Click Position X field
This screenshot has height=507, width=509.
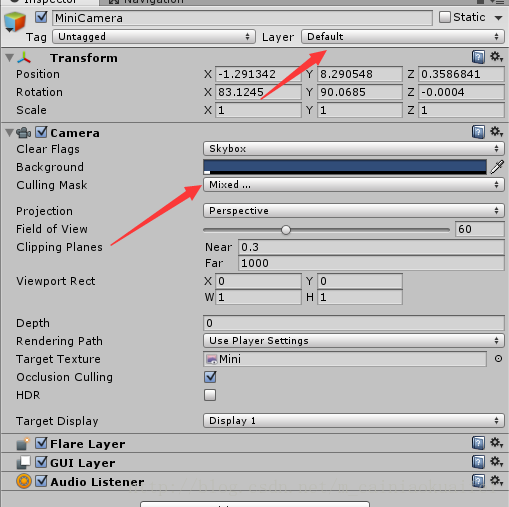pyautogui.click(x=258, y=74)
